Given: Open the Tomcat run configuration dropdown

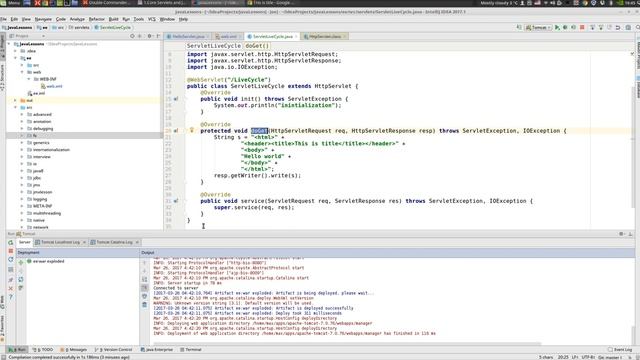Looking at the screenshot, I should point(538,27).
